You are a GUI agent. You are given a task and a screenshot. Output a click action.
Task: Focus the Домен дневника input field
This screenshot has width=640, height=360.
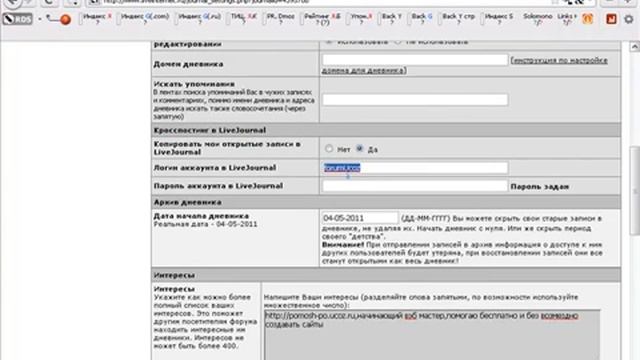[415, 60]
